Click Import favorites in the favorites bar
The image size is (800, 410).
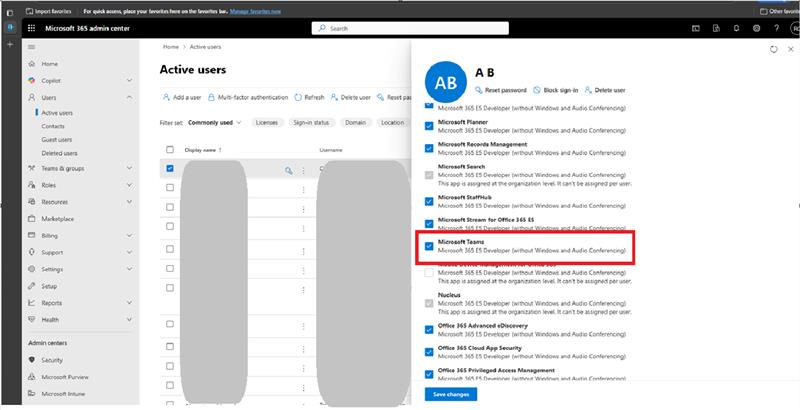[48, 11]
